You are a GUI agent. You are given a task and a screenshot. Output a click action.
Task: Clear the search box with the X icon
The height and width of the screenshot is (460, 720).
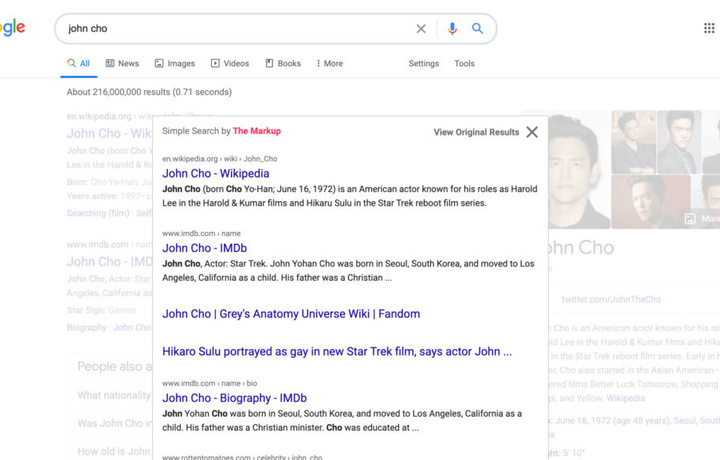click(421, 29)
